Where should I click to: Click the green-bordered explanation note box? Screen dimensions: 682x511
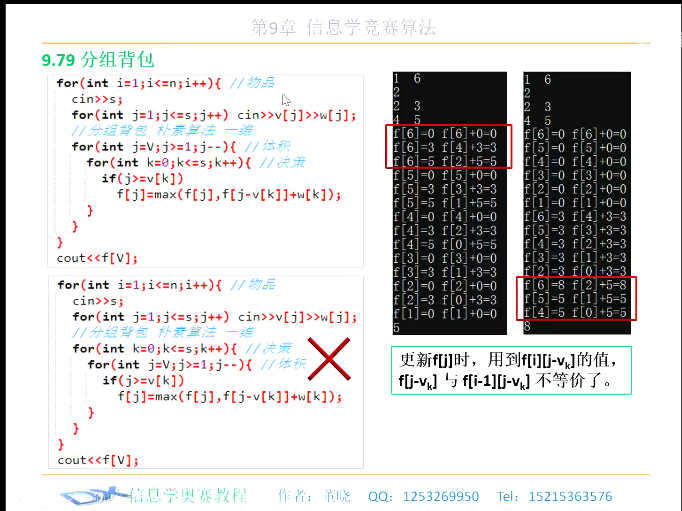click(x=512, y=371)
